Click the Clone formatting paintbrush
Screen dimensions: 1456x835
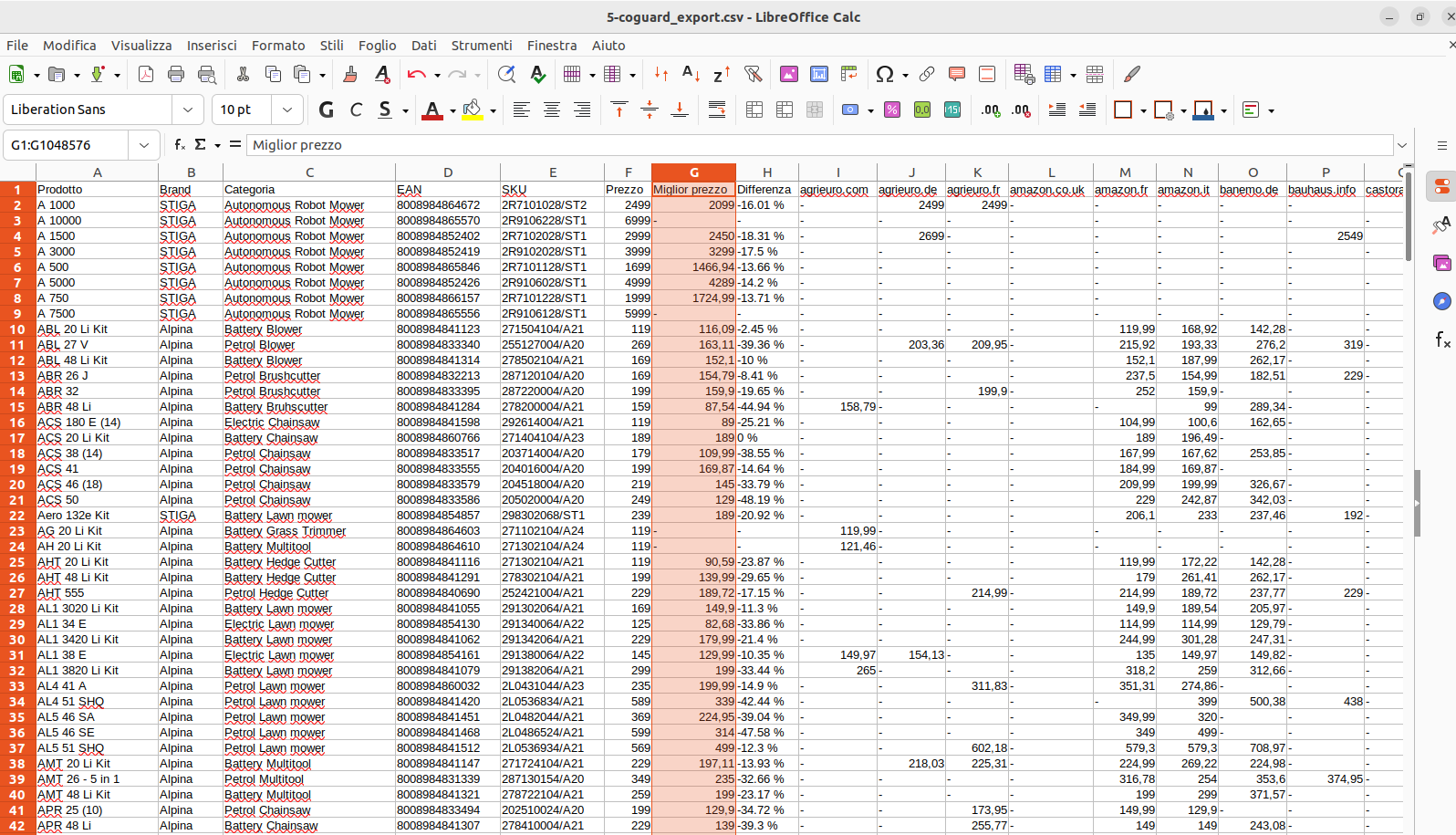click(350, 74)
